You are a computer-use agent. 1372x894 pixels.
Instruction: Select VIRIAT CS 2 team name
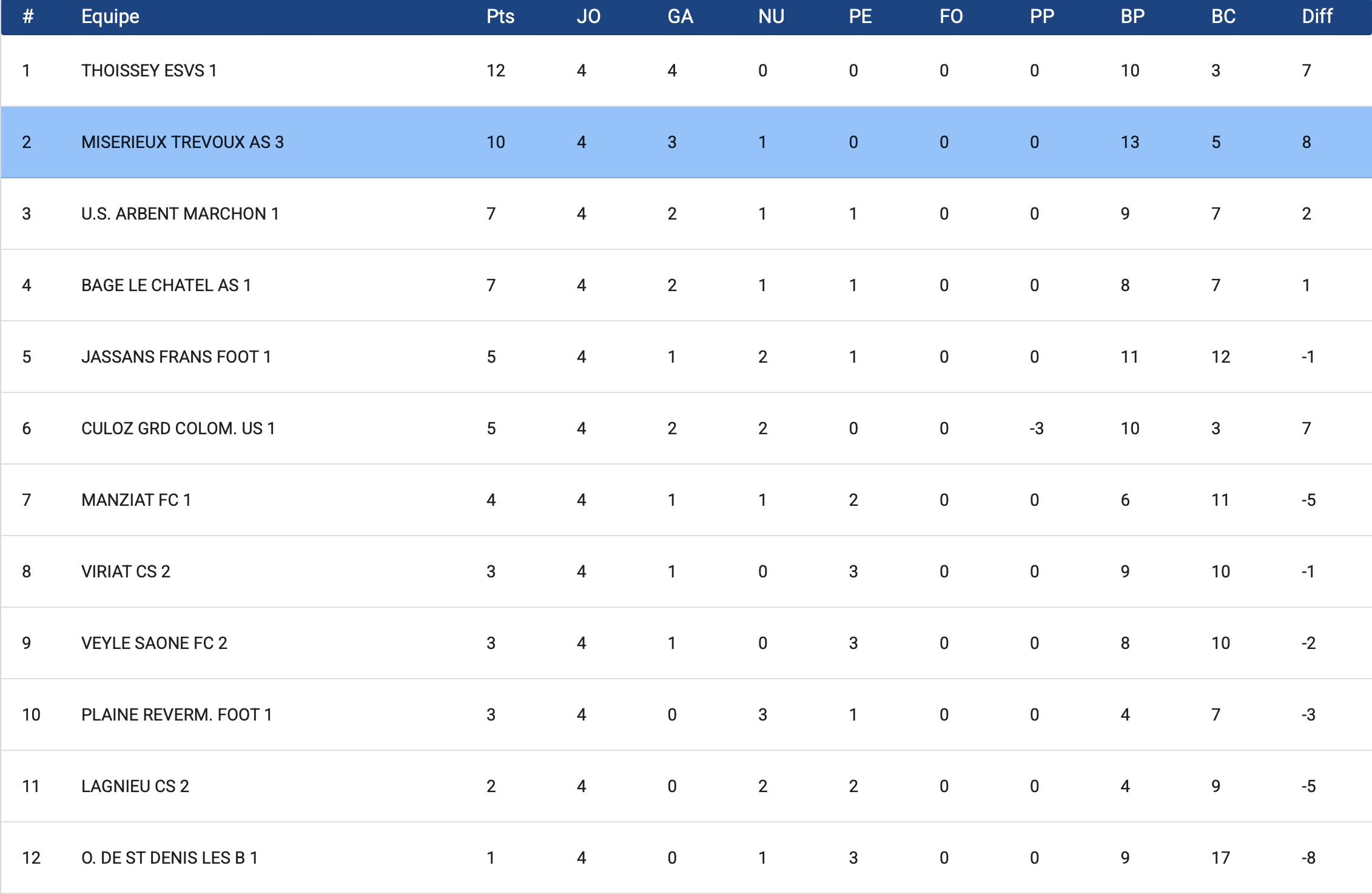pos(126,572)
